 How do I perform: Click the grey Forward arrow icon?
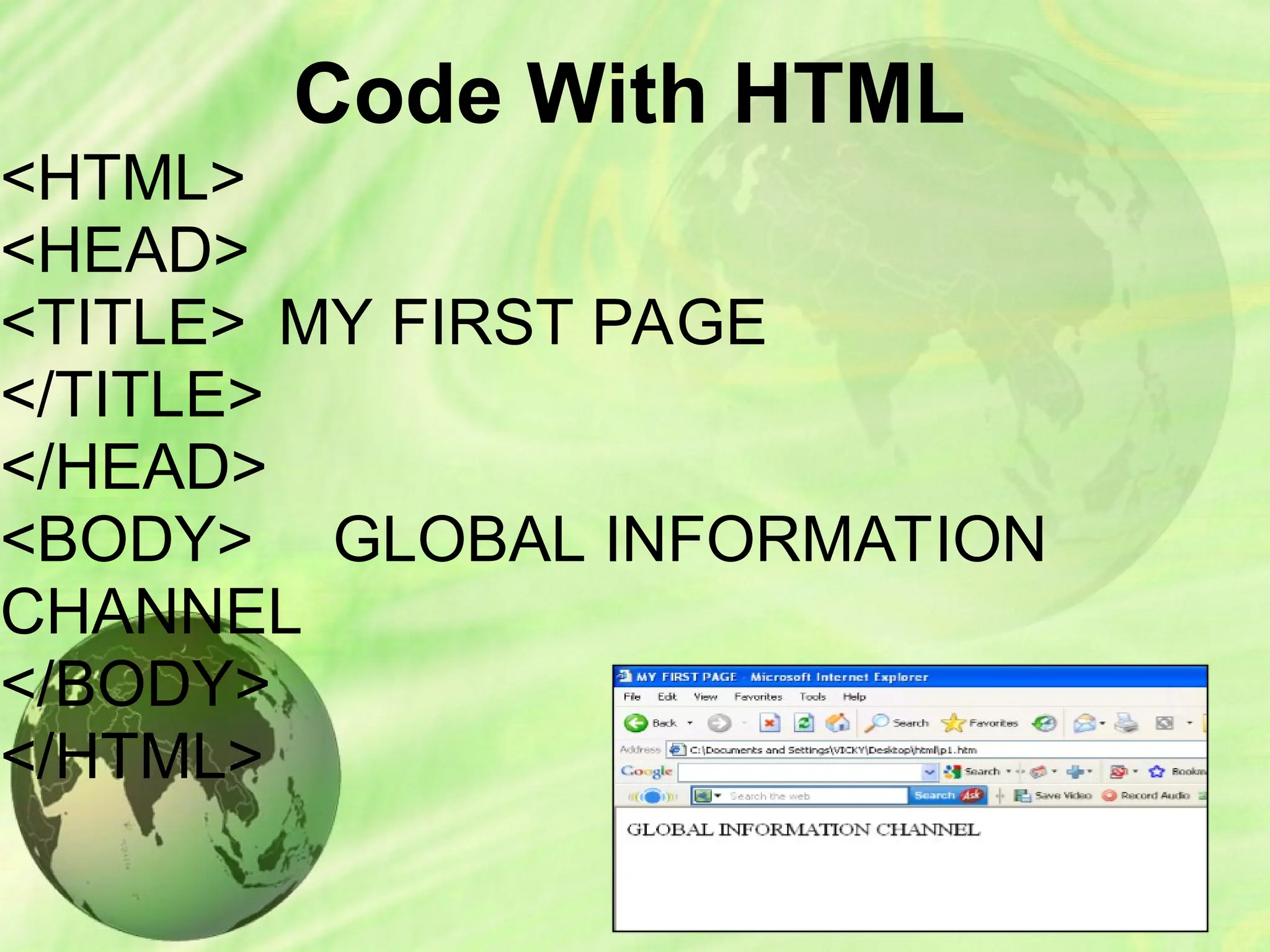(719, 723)
